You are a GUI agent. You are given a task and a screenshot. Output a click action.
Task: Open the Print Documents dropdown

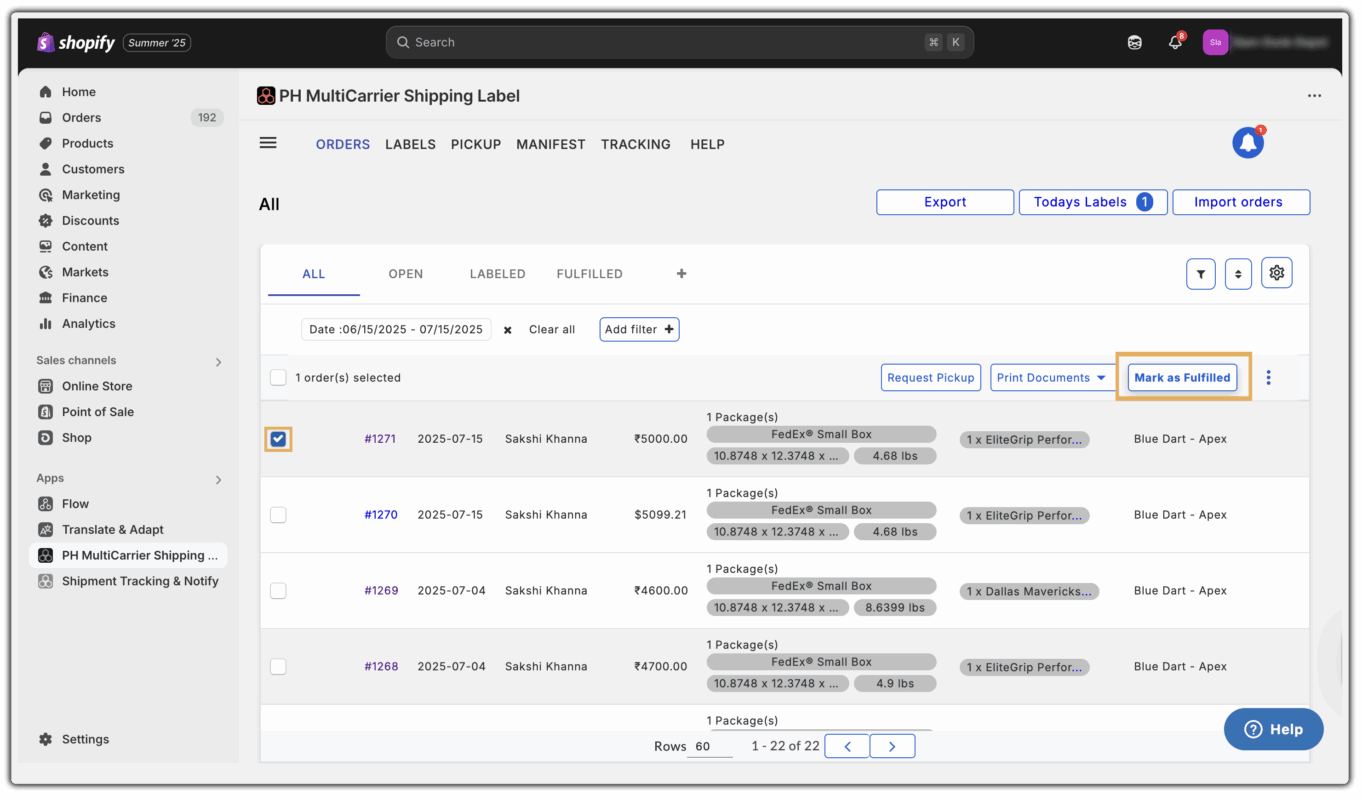(1053, 378)
